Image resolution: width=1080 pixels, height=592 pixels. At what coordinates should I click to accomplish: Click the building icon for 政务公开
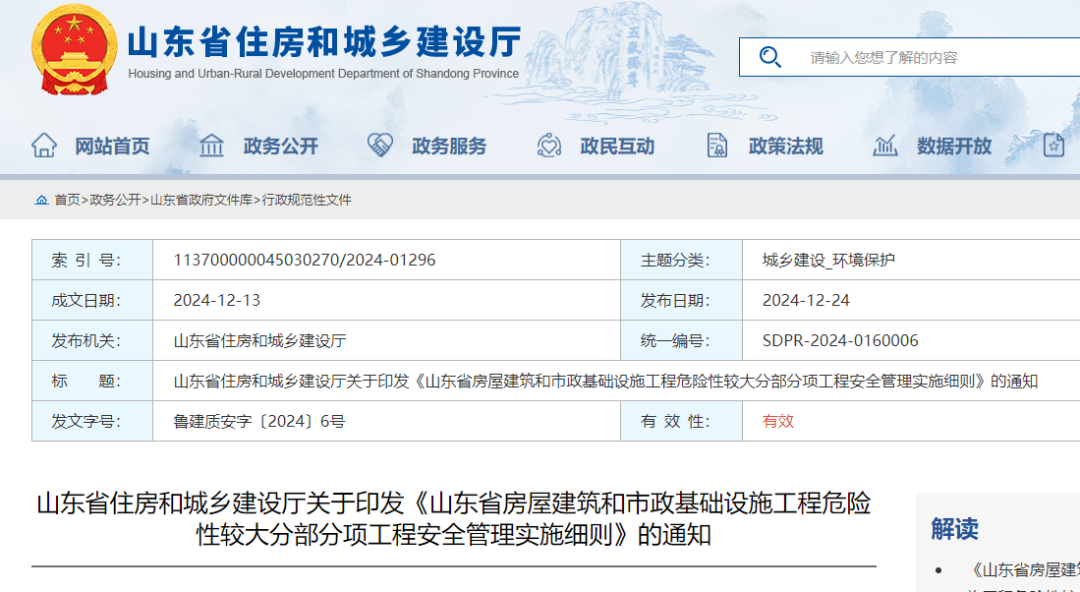[211, 145]
